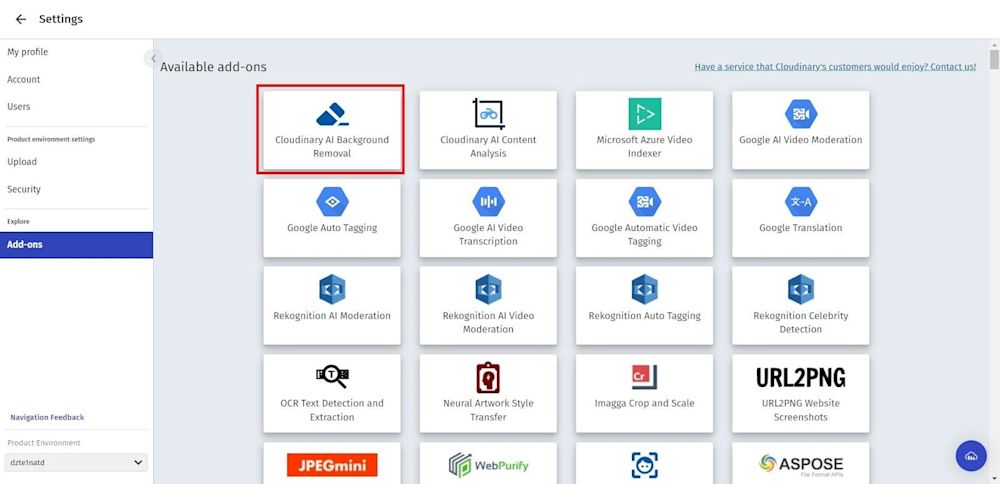Click the Rekognition AI Video Moderation label
The height and width of the screenshot is (484, 1000).
[489, 323]
